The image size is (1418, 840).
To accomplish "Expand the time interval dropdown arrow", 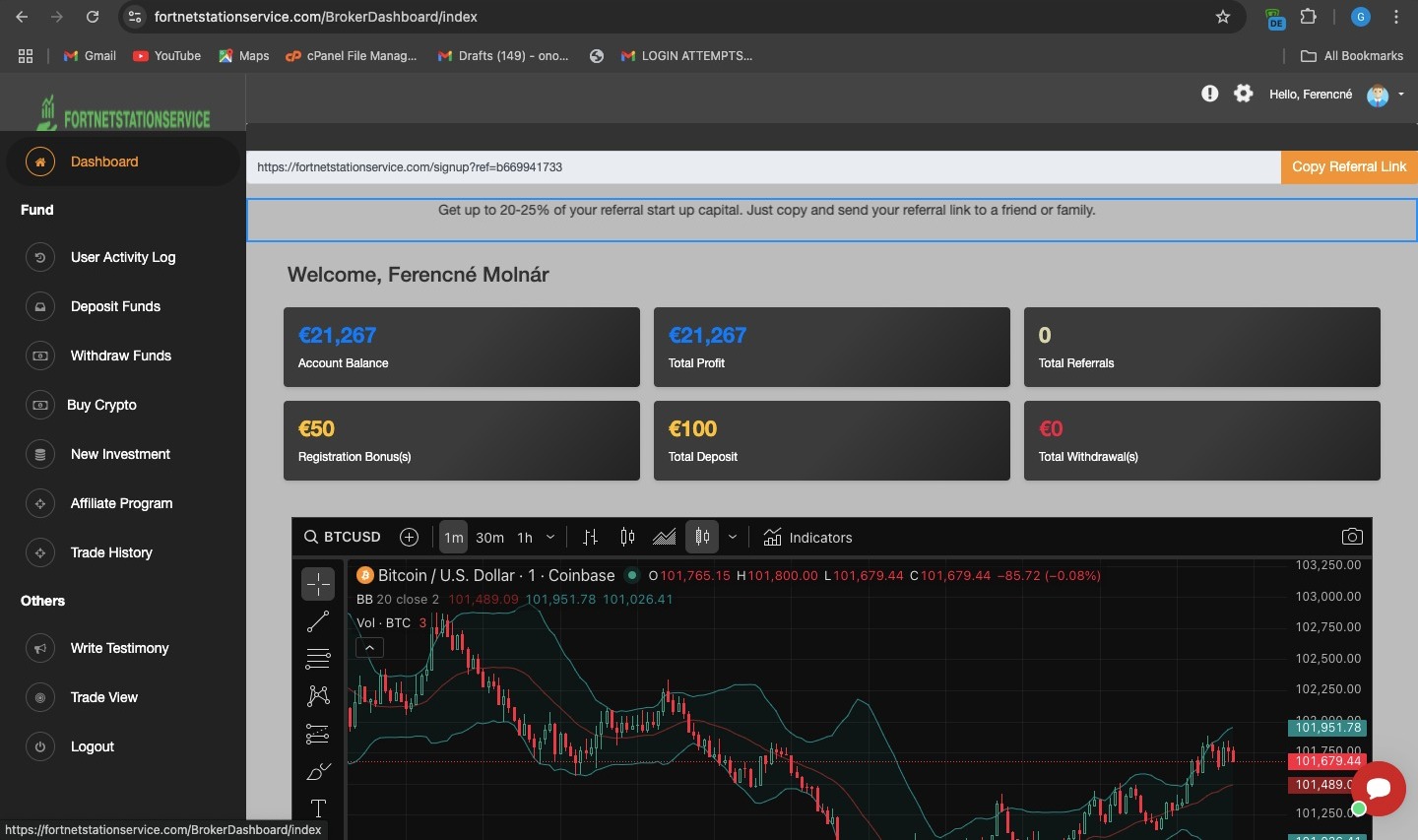I will tap(550, 537).
